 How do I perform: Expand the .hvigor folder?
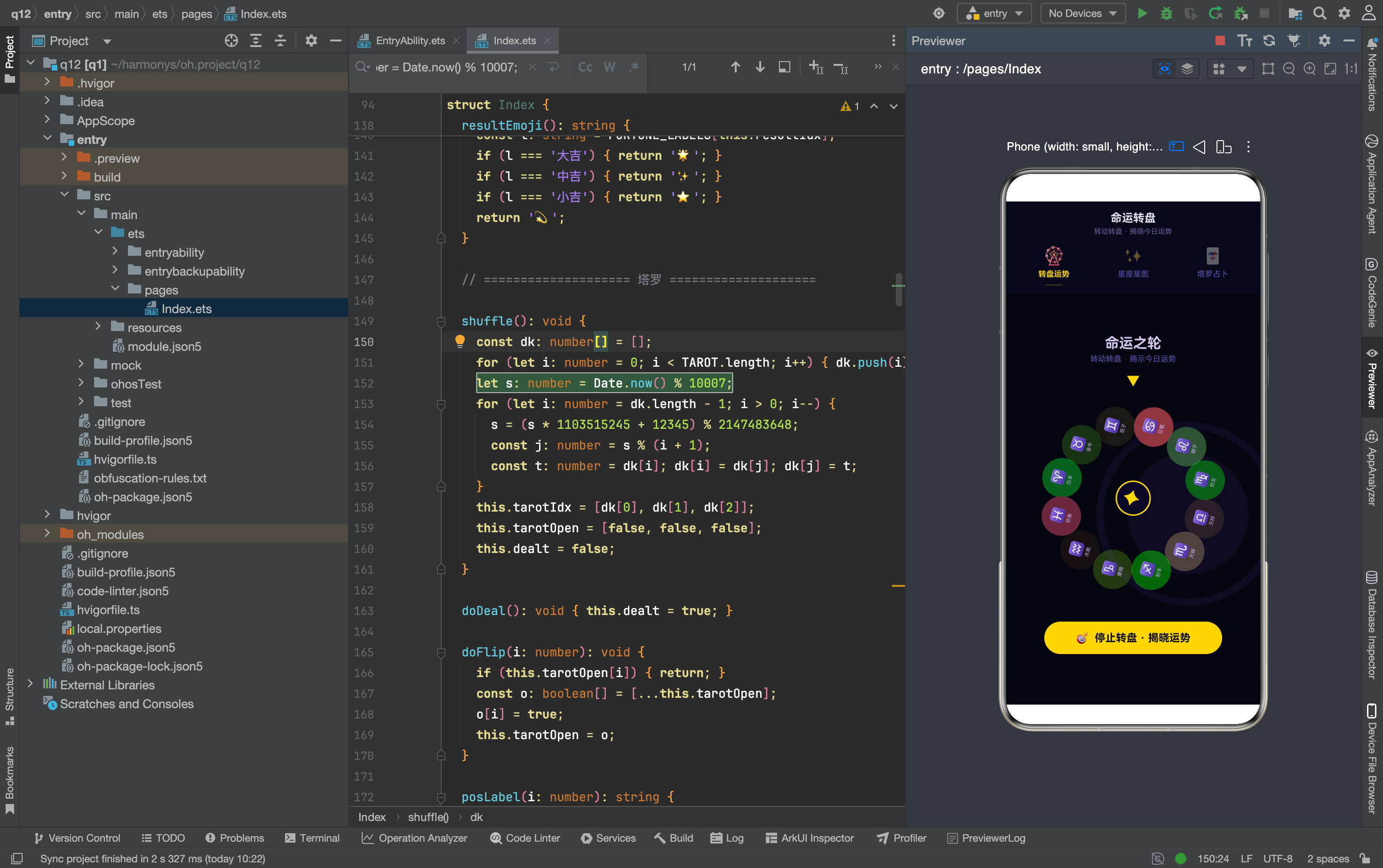pyautogui.click(x=47, y=83)
